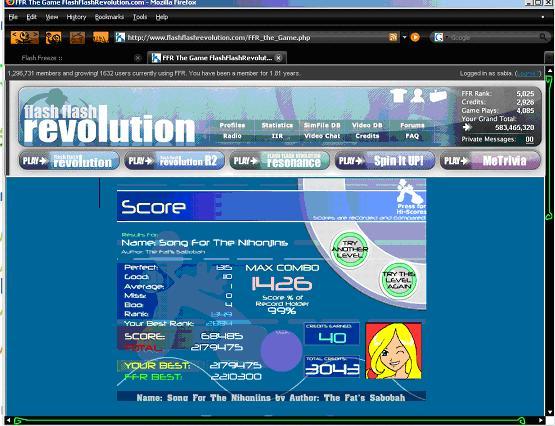Viewport: 555px width, 426px height.
Task: Click the user profile silhouette icon in the banner
Action: (x=418, y=96)
